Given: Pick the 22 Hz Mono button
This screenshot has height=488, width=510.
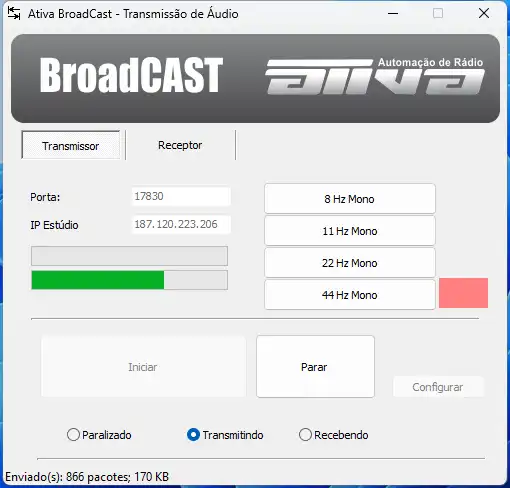Looking at the screenshot, I should pyautogui.click(x=350, y=263).
